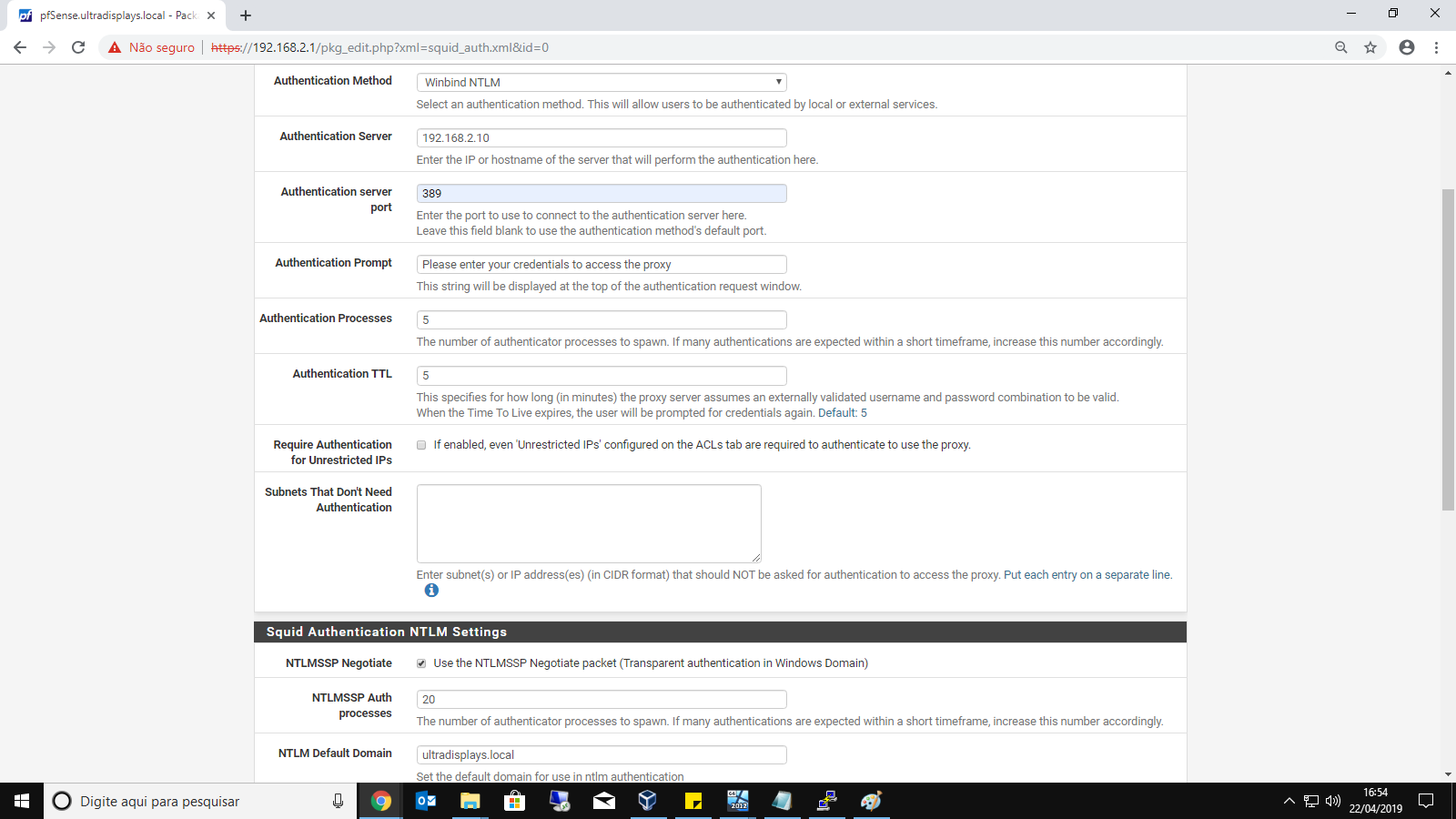Open the Chrome profile account icon
This screenshot has height=819, width=1456.
coord(1407,47)
